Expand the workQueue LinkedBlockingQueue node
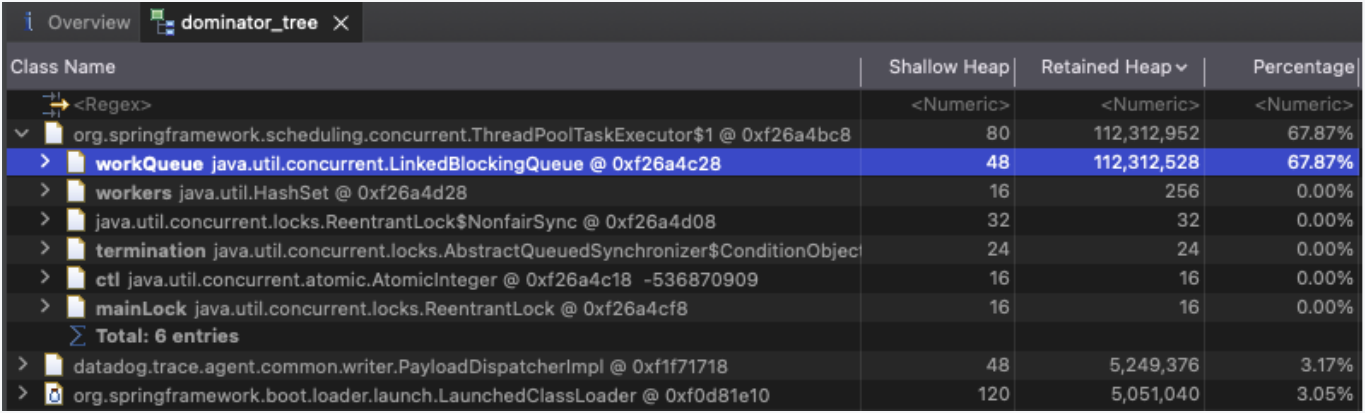This screenshot has height=413, width=1365. coord(45,162)
